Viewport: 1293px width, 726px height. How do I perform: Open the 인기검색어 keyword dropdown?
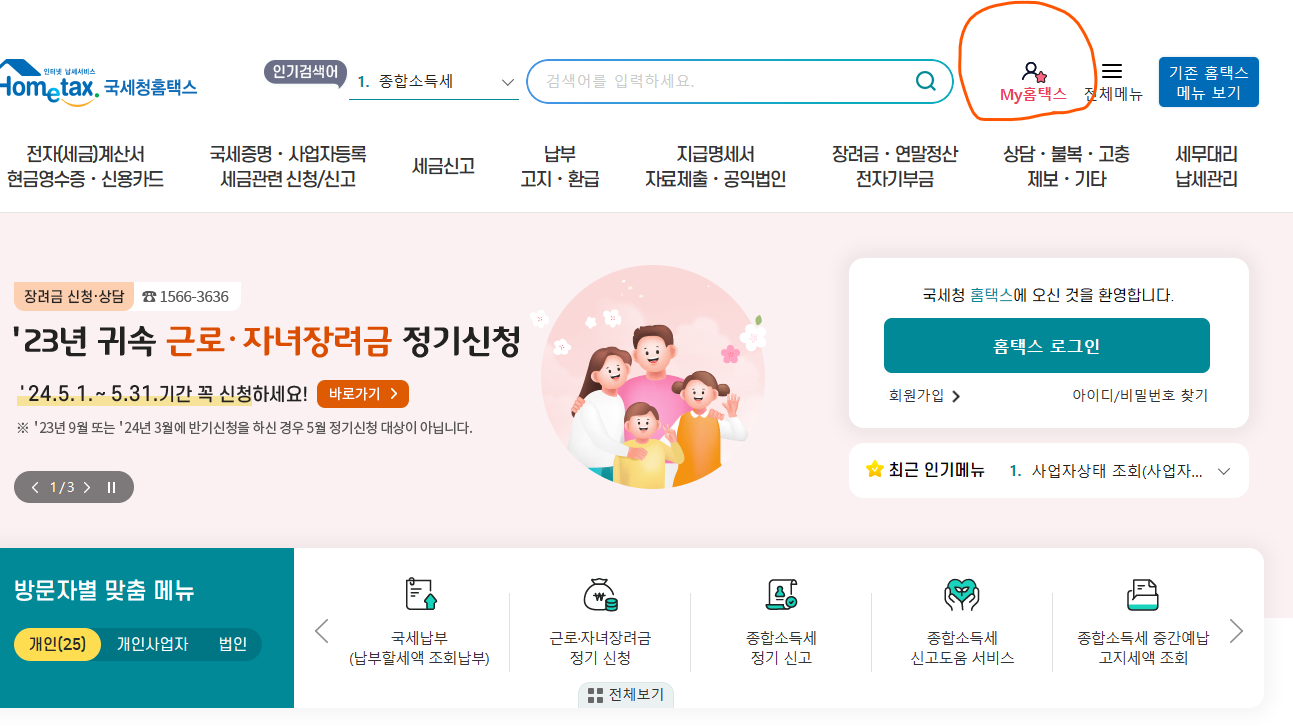point(508,83)
